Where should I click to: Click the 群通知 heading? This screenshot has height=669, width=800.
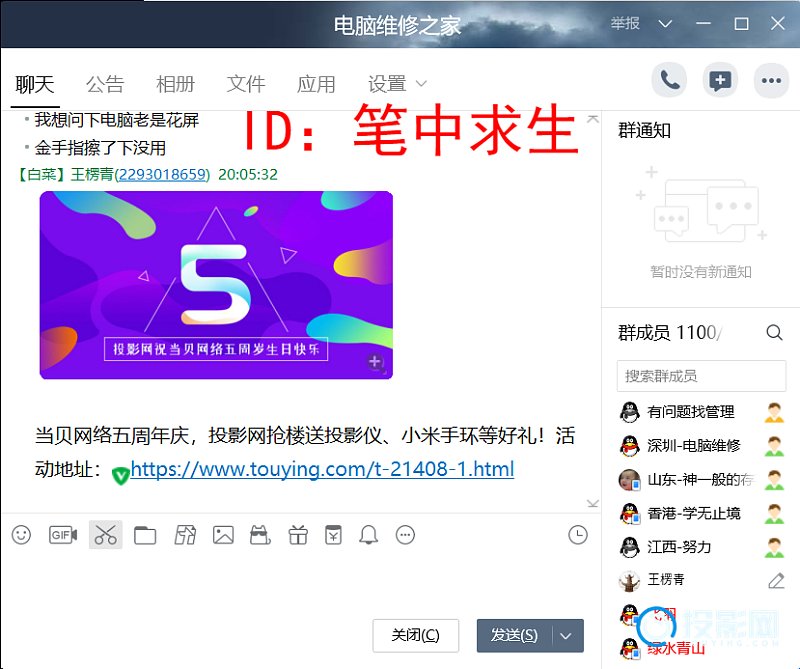[x=644, y=131]
